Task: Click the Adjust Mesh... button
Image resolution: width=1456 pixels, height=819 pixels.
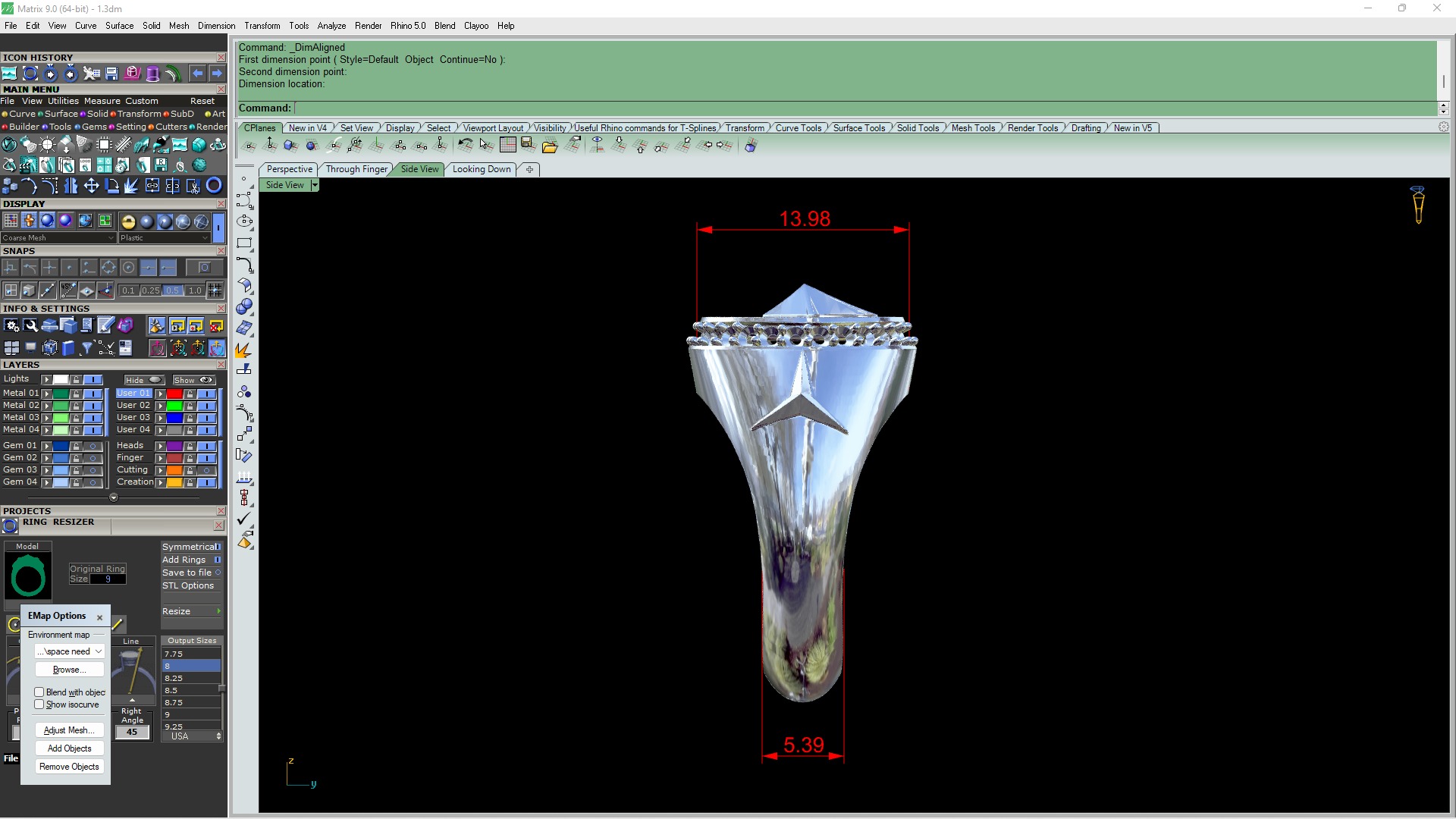Action: click(x=69, y=730)
